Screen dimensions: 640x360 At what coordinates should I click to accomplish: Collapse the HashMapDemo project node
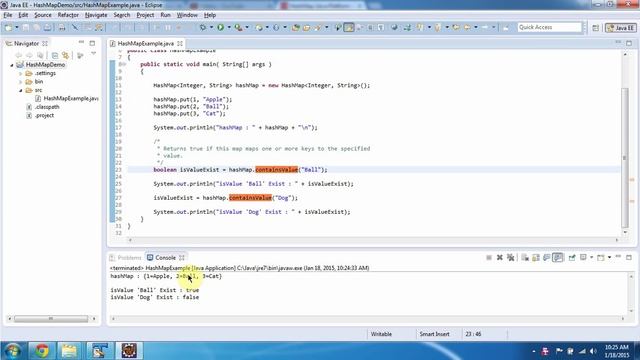(x=12, y=65)
